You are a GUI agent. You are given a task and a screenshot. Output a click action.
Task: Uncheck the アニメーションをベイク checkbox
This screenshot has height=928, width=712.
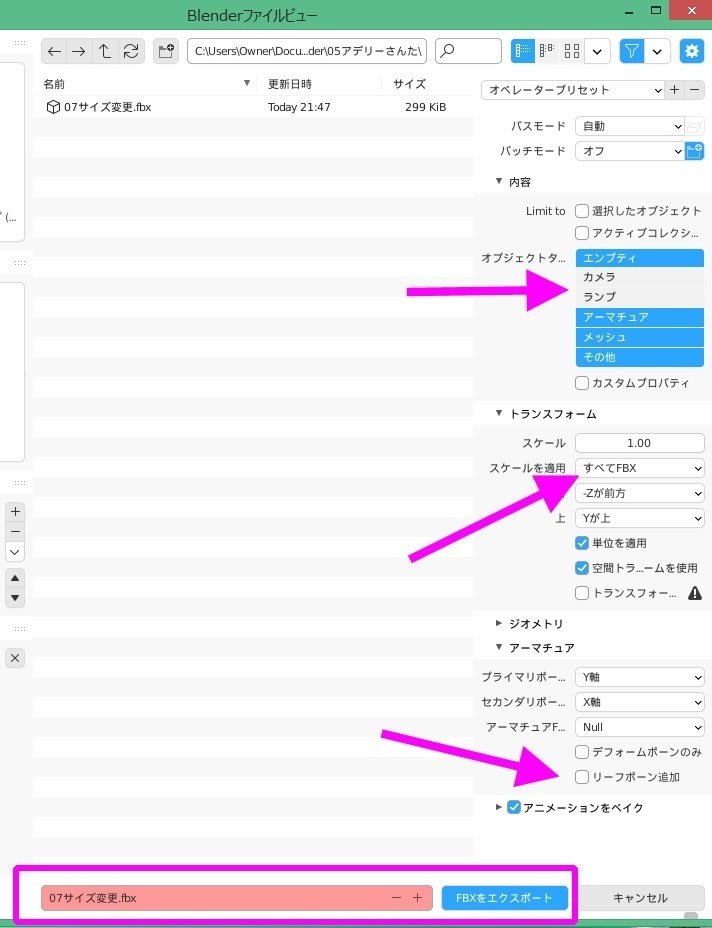click(514, 807)
